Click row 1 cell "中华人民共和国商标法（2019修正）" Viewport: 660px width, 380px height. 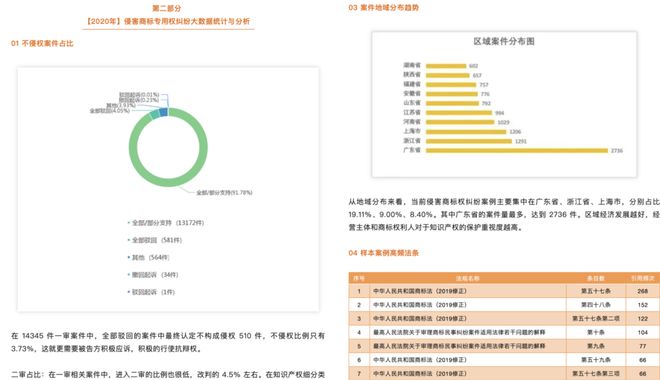[420, 291]
